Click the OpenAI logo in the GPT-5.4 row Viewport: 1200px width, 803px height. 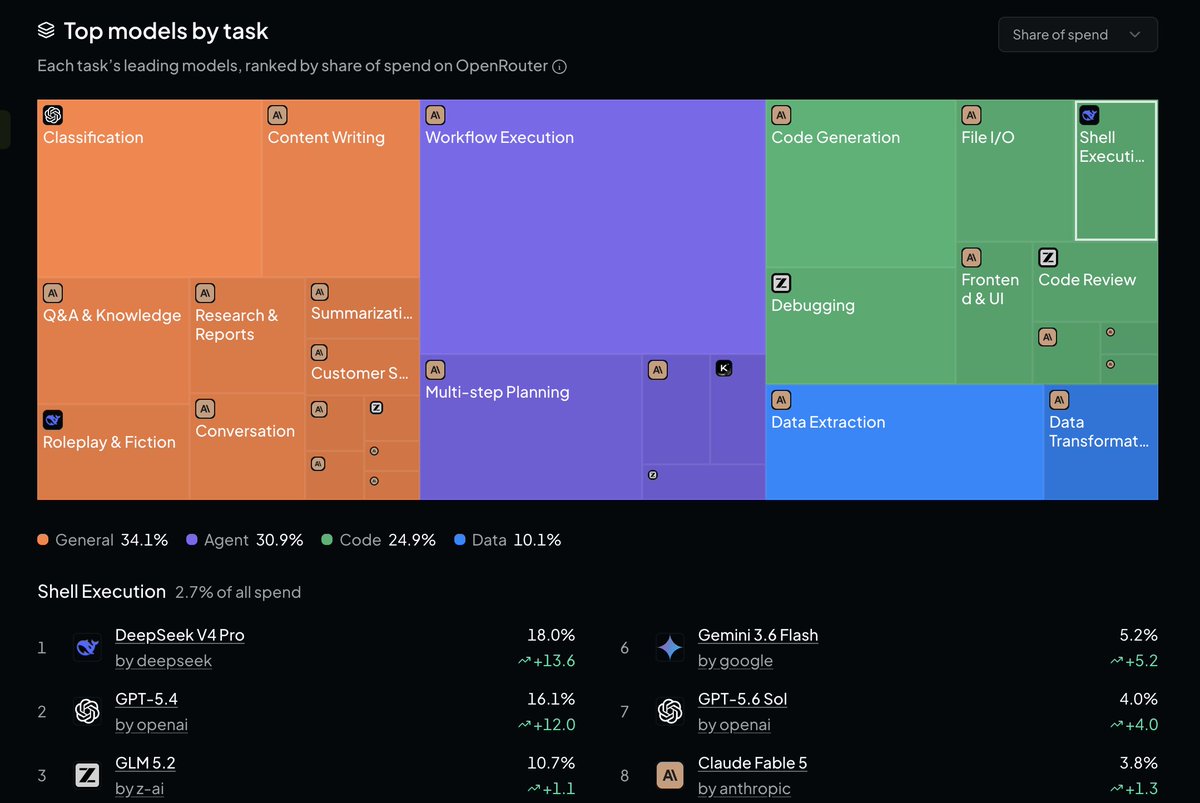point(87,711)
